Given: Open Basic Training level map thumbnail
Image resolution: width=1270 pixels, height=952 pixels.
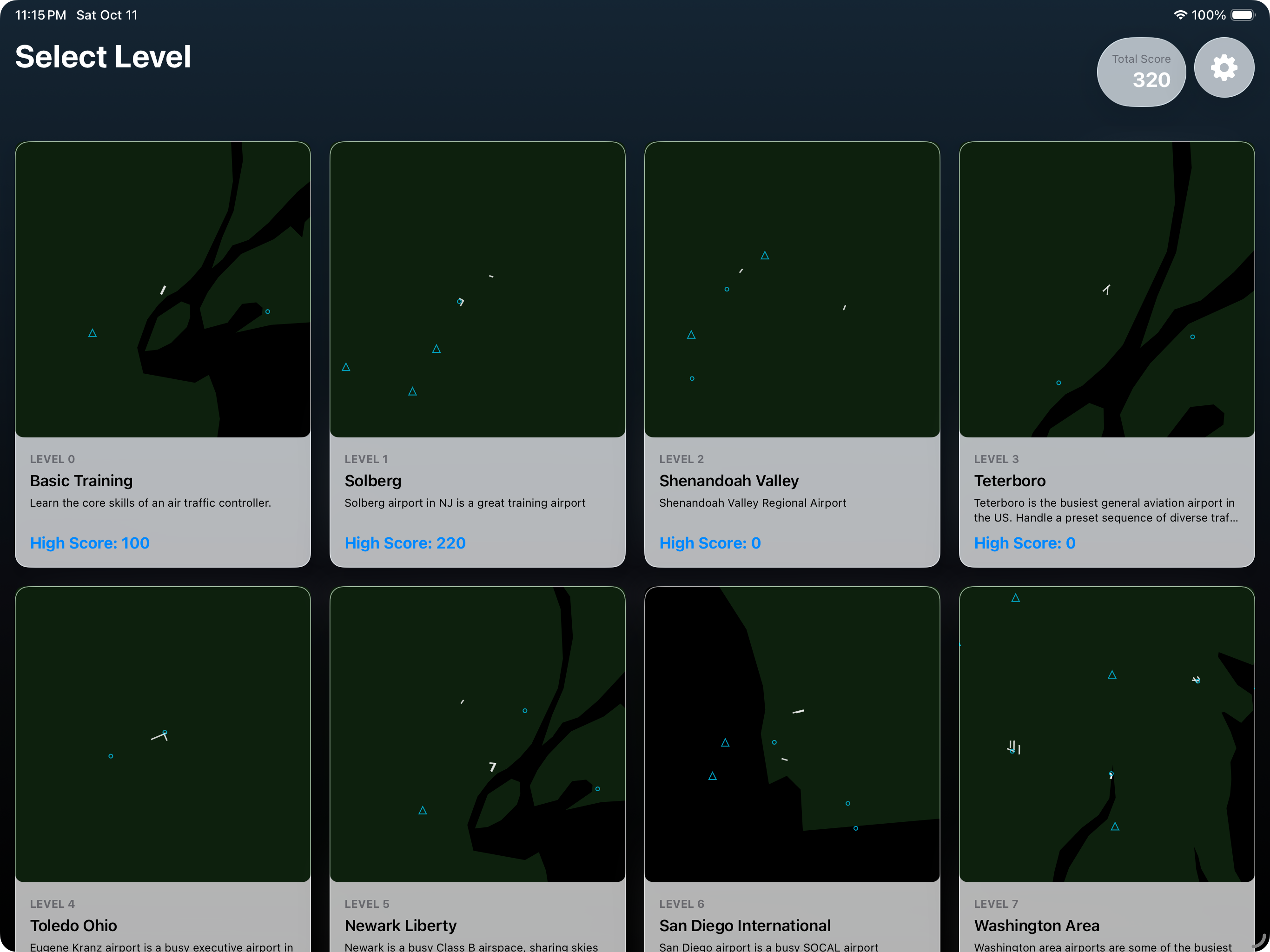Looking at the screenshot, I should click(163, 290).
